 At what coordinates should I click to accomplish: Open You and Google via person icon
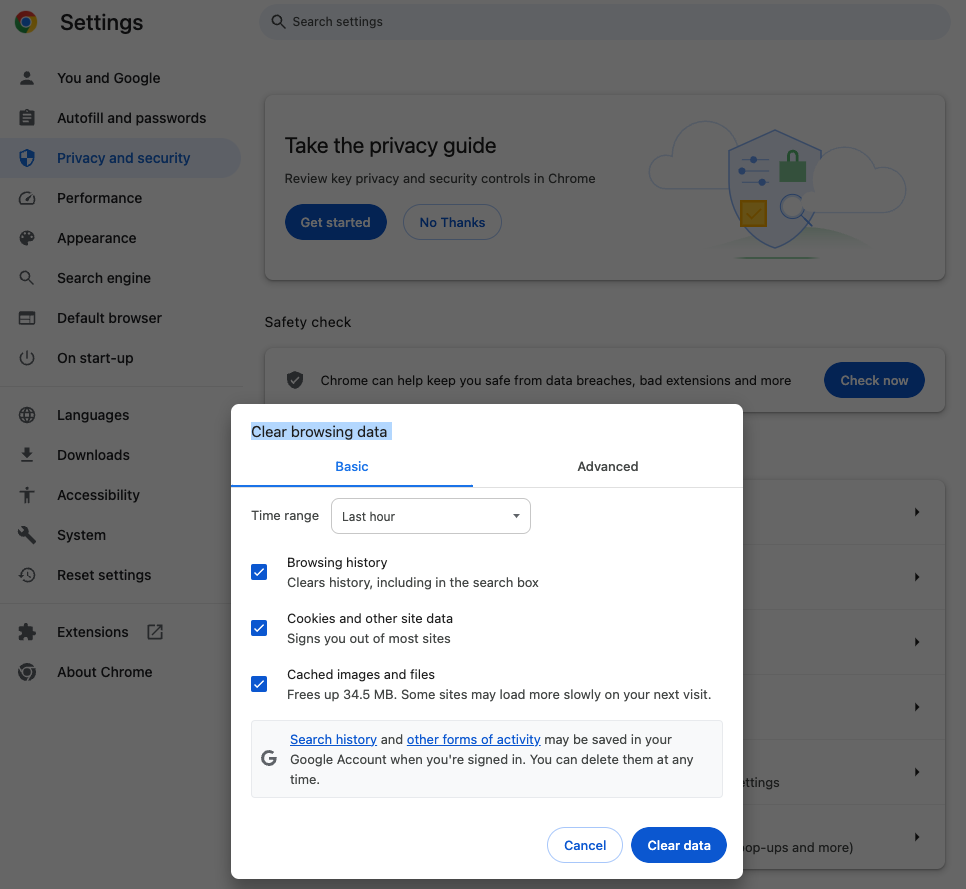tap(26, 78)
